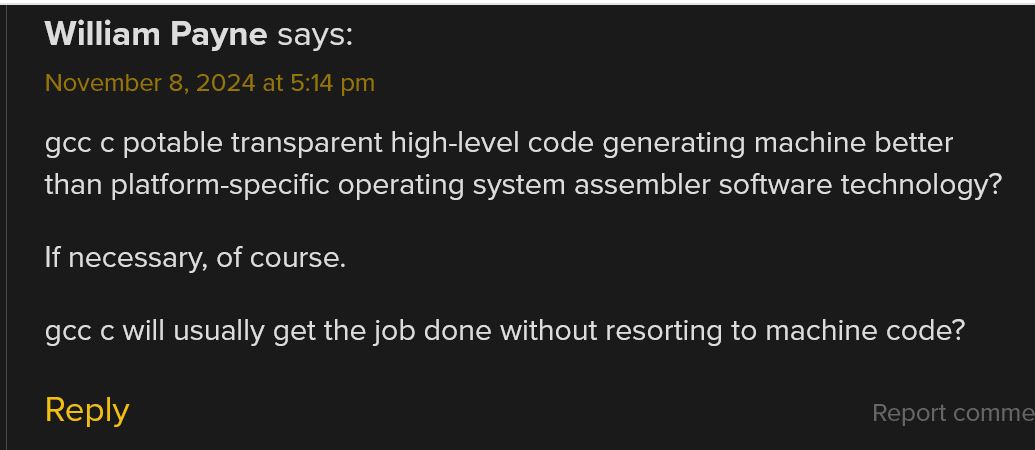Click the commenter name William Payne

[x=156, y=34]
